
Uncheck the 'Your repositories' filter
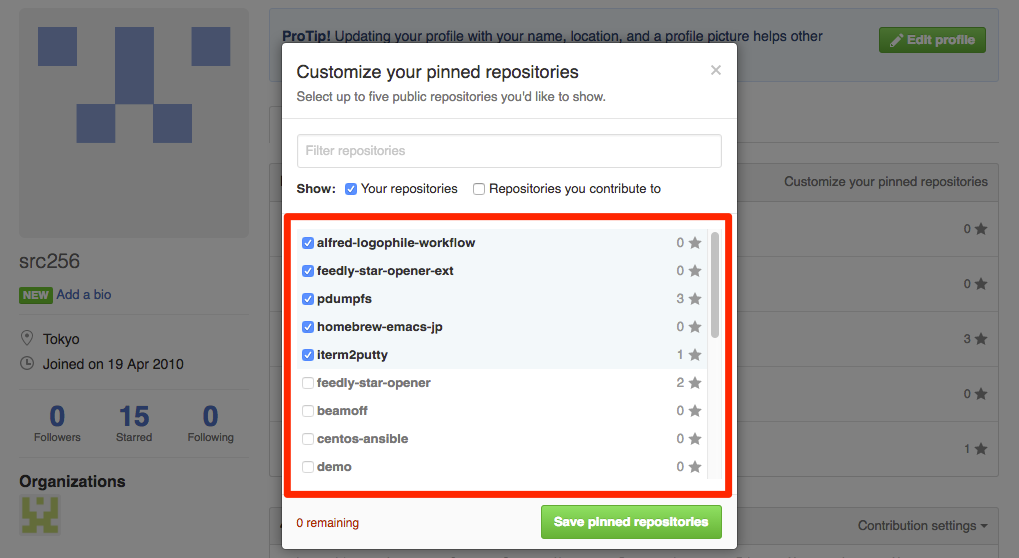tap(351, 189)
